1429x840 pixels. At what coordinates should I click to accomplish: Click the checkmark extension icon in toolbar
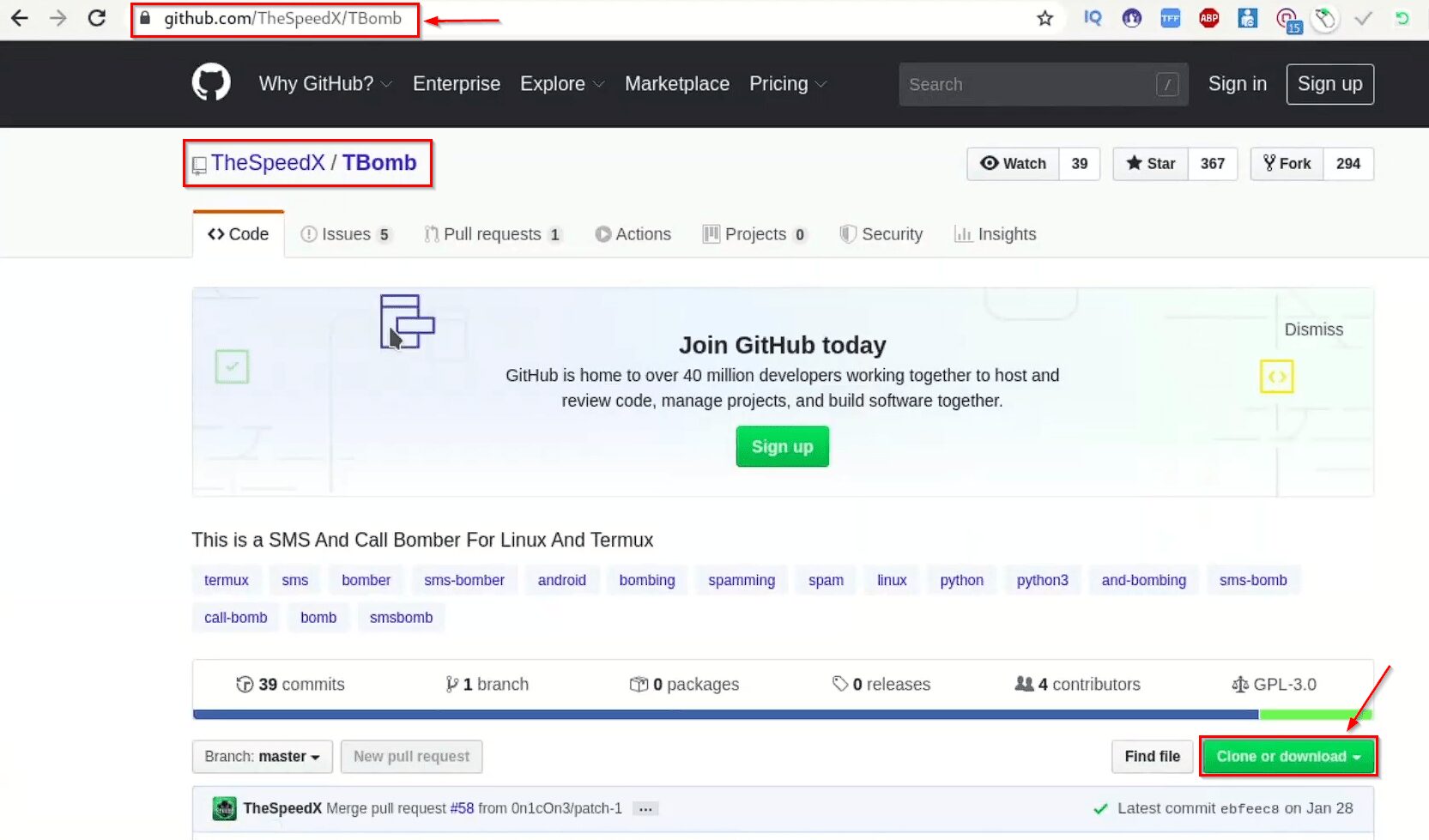click(1363, 18)
